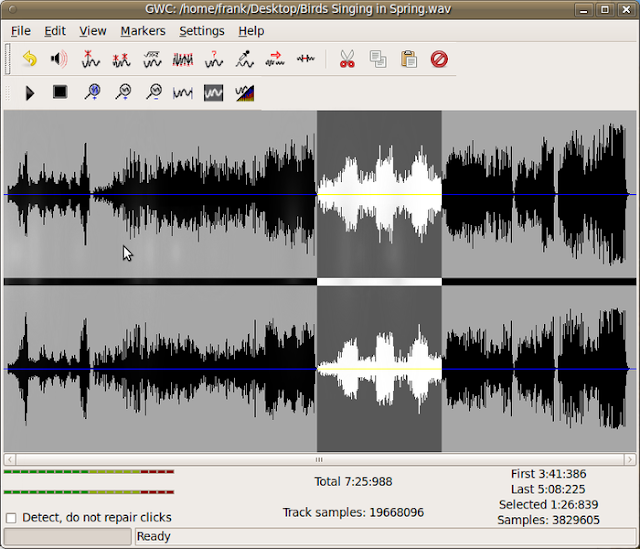Image resolution: width=640 pixels, height=549 pixels.
Task: Click the colorful spectrogram view icon
Action: [244, 93]
